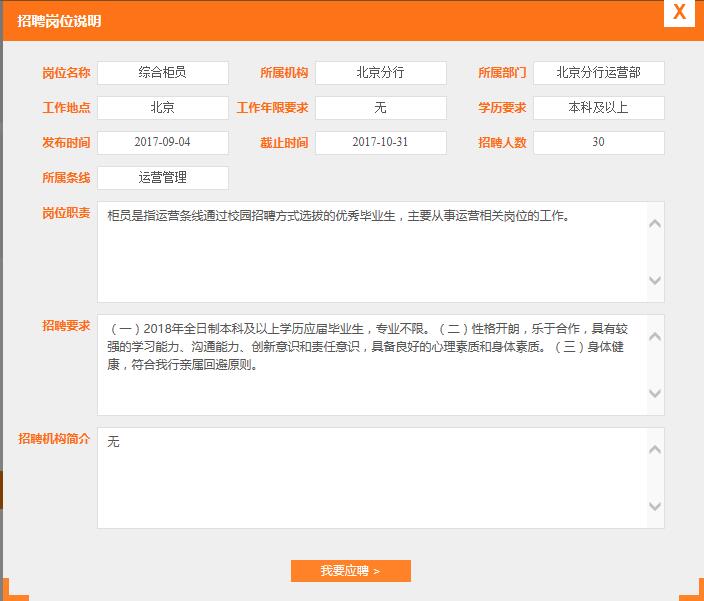Select the 所属机构 field showing 北京分行
Screen dimensions: 704x601
coord(381,73)
